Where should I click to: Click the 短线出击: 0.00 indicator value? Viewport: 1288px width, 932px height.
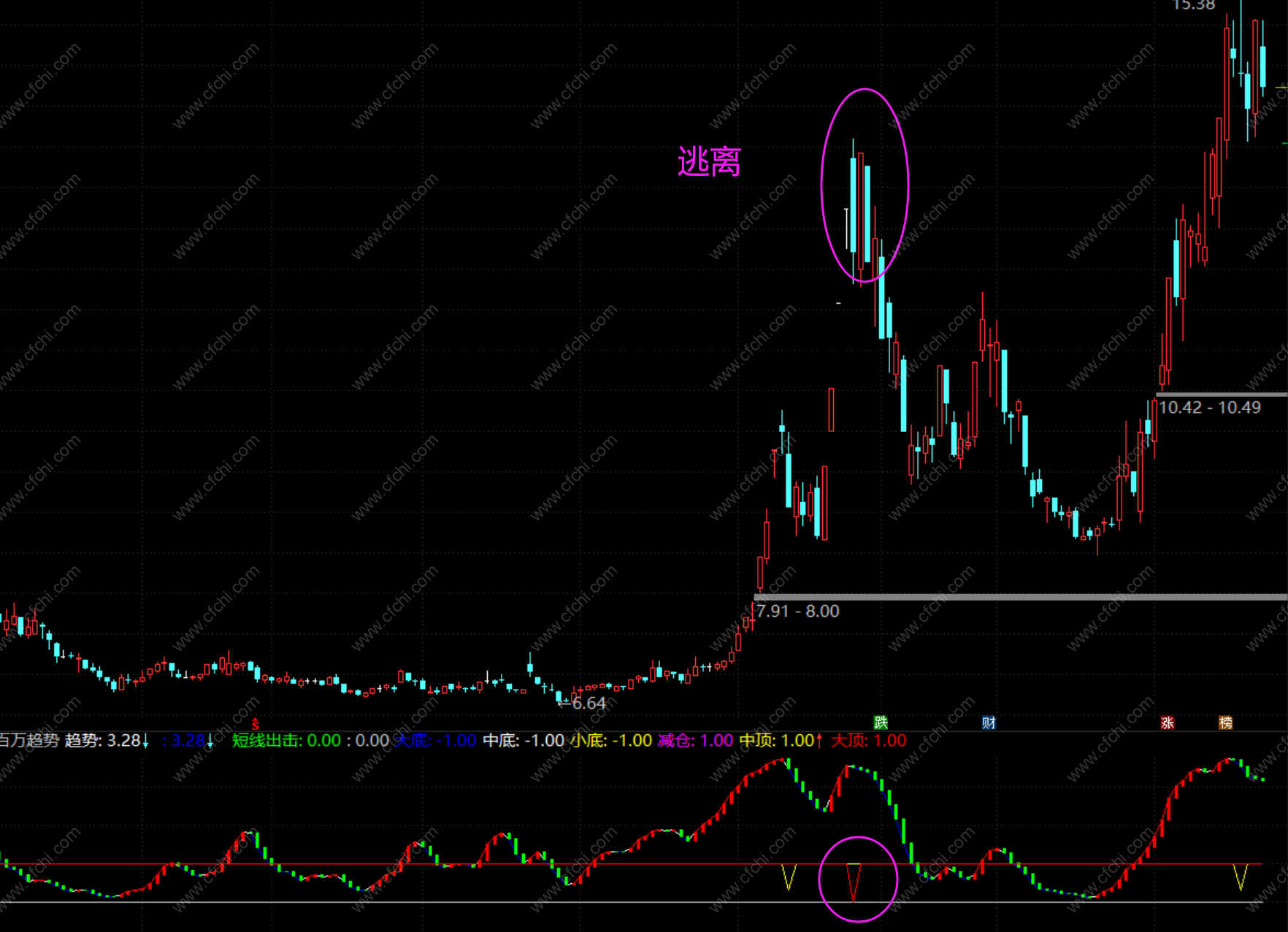pyautogui.click(x=286, y=740)
